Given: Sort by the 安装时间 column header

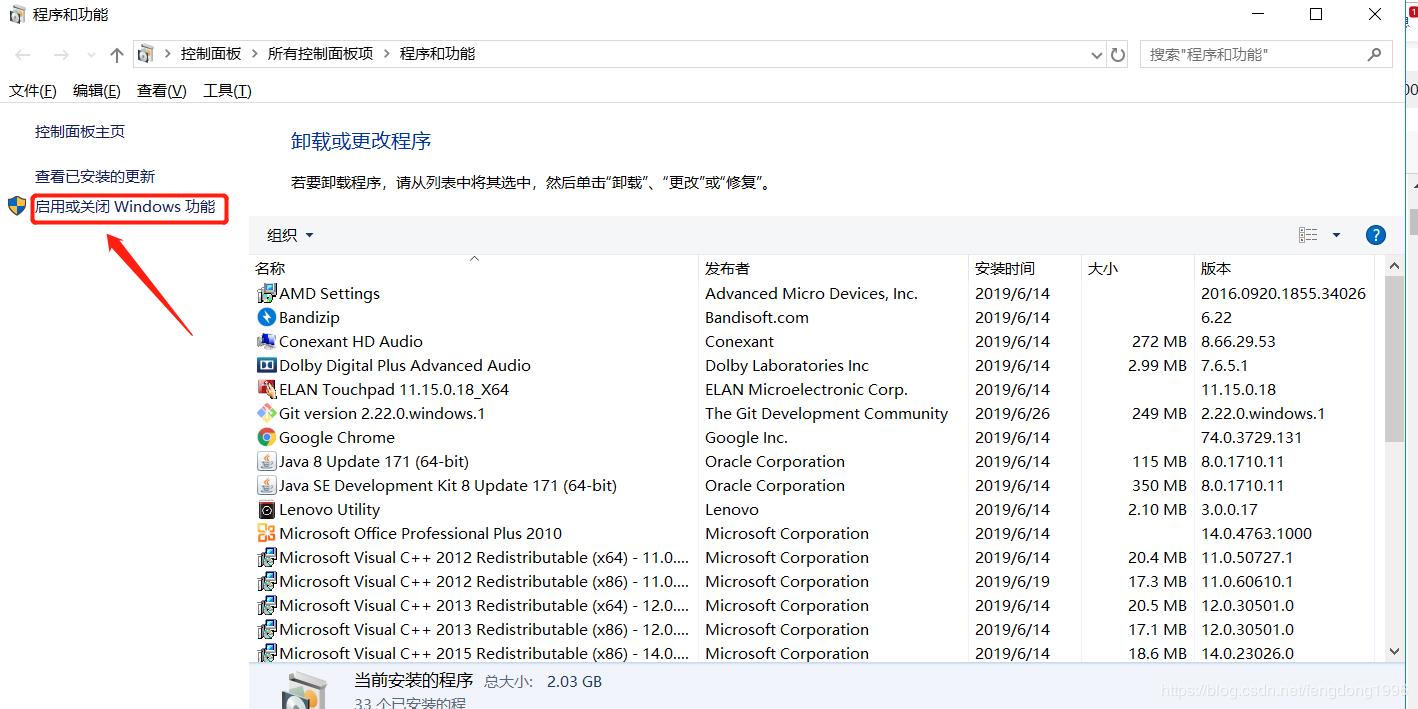Looking at the screenshot, I should [1025, 268].
